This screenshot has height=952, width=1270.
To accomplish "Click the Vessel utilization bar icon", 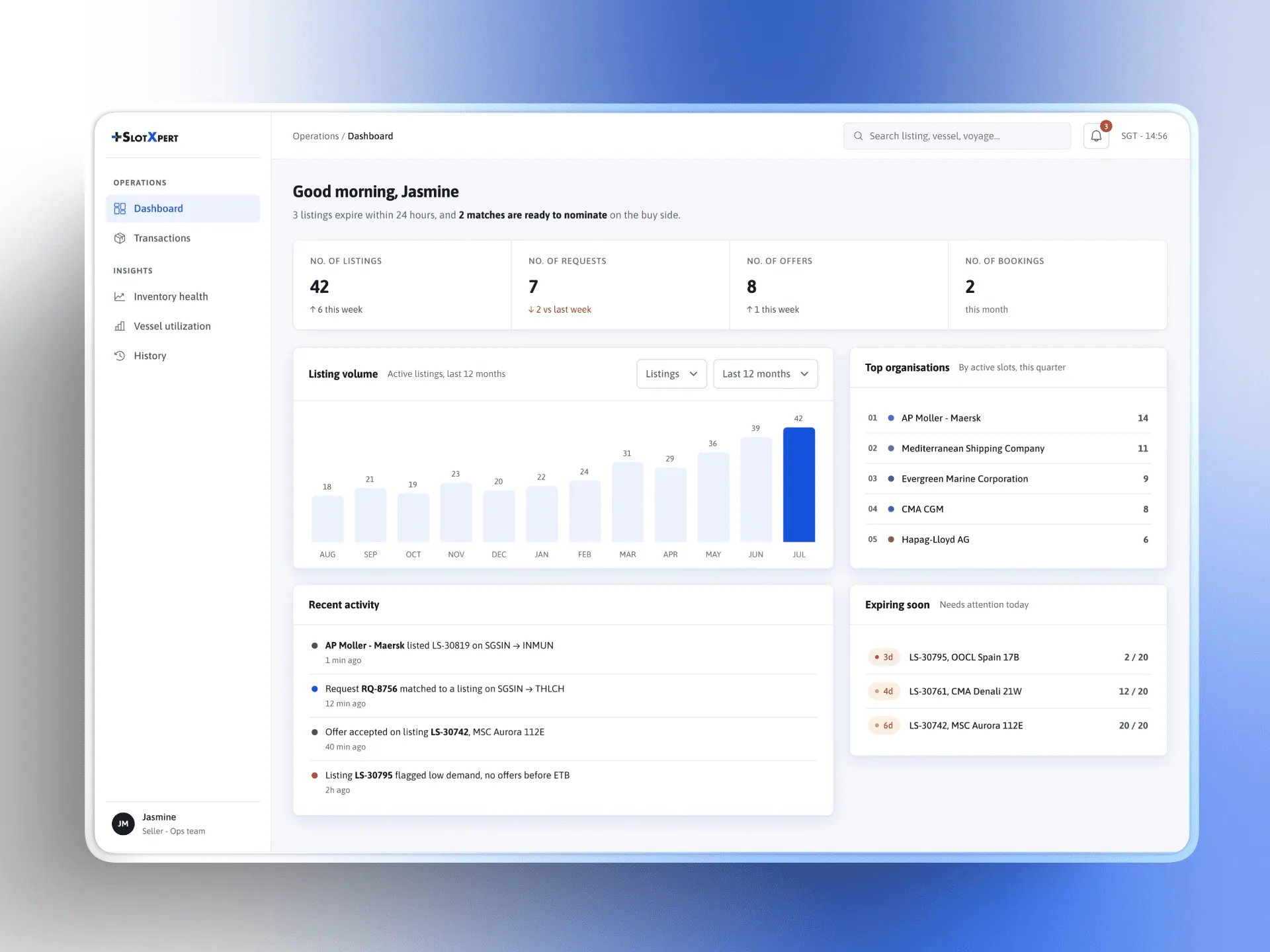I will [x=120, y=326].
